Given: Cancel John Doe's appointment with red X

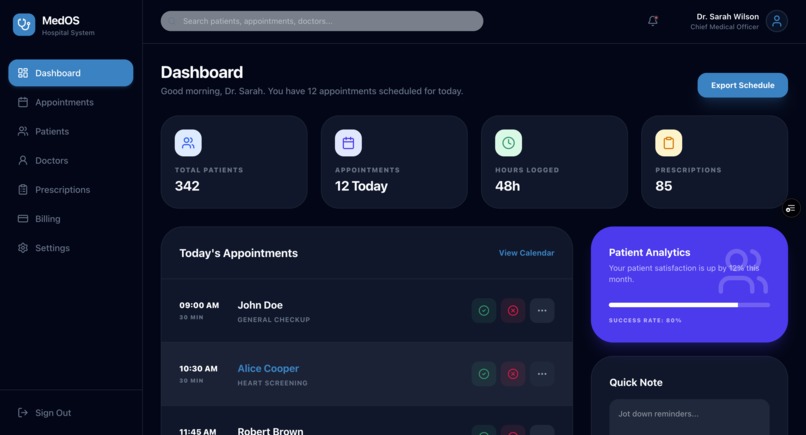Looking at the screenshot, I should click(x=513, y=311).
